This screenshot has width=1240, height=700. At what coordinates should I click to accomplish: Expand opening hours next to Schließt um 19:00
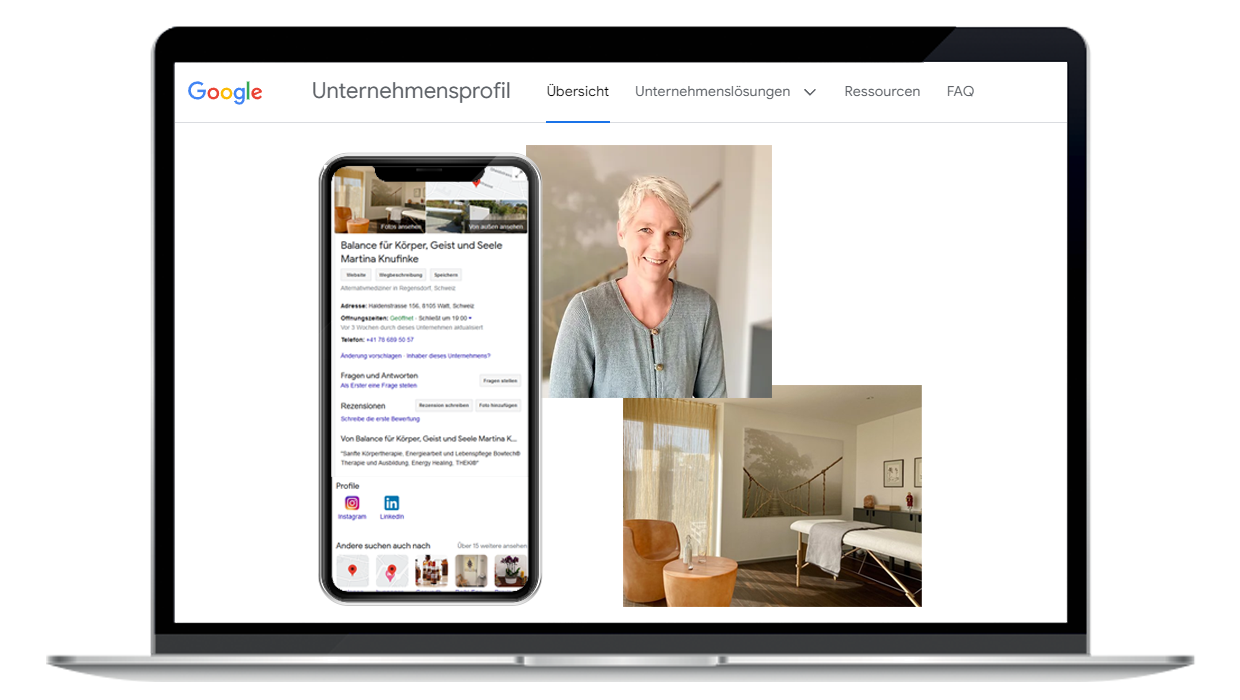pyautogui.click(x=471, y=317)
